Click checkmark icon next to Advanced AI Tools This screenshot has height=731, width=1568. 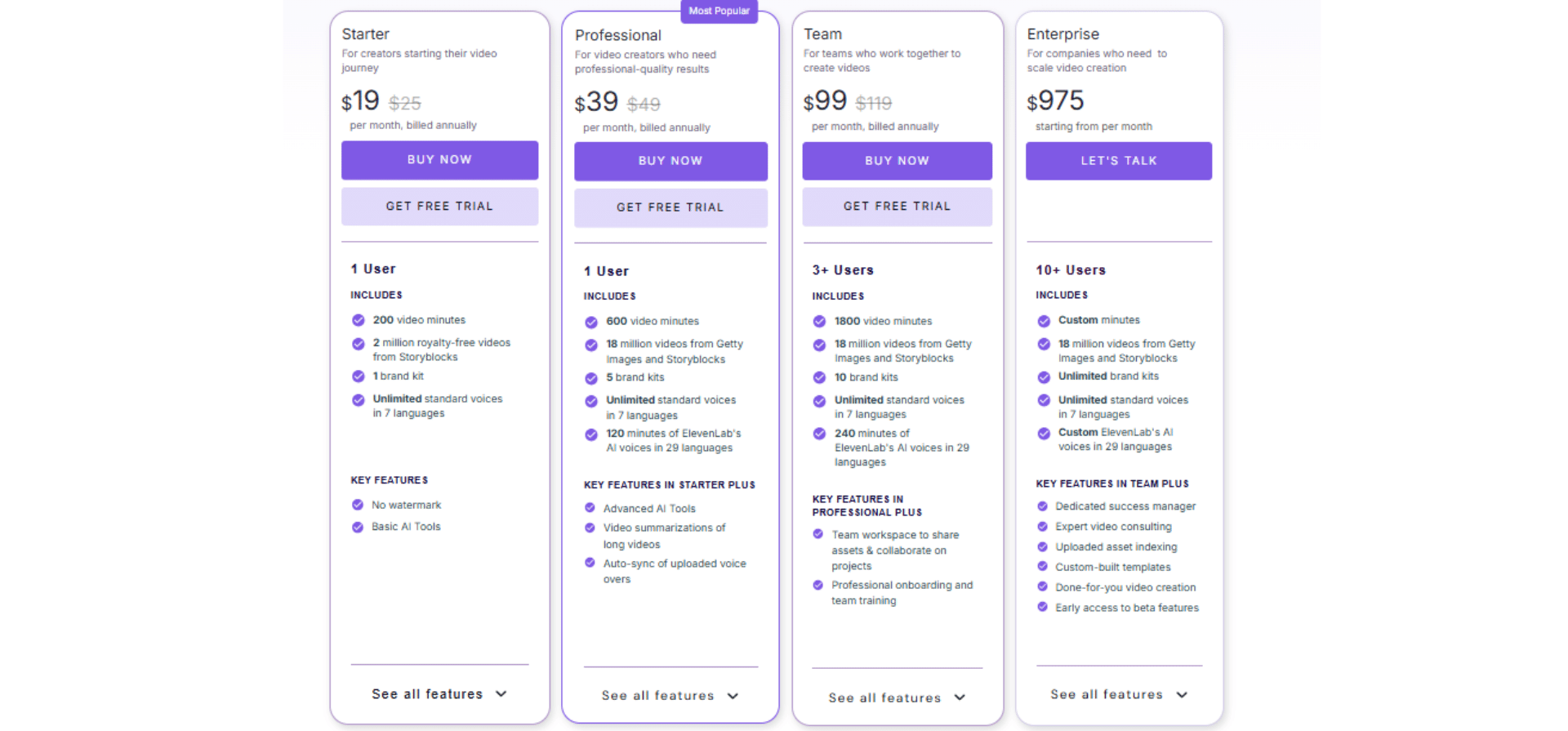[590, 508]
